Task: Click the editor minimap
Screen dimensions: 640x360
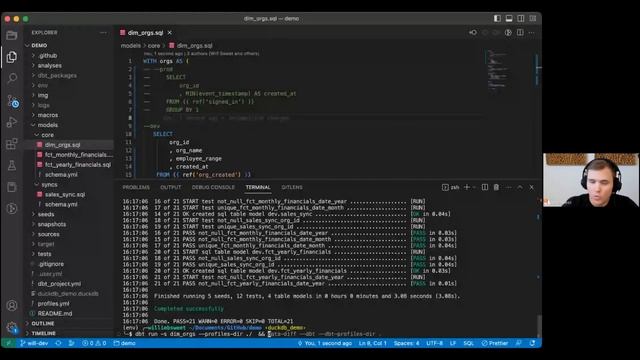Action: pos(498,69)
